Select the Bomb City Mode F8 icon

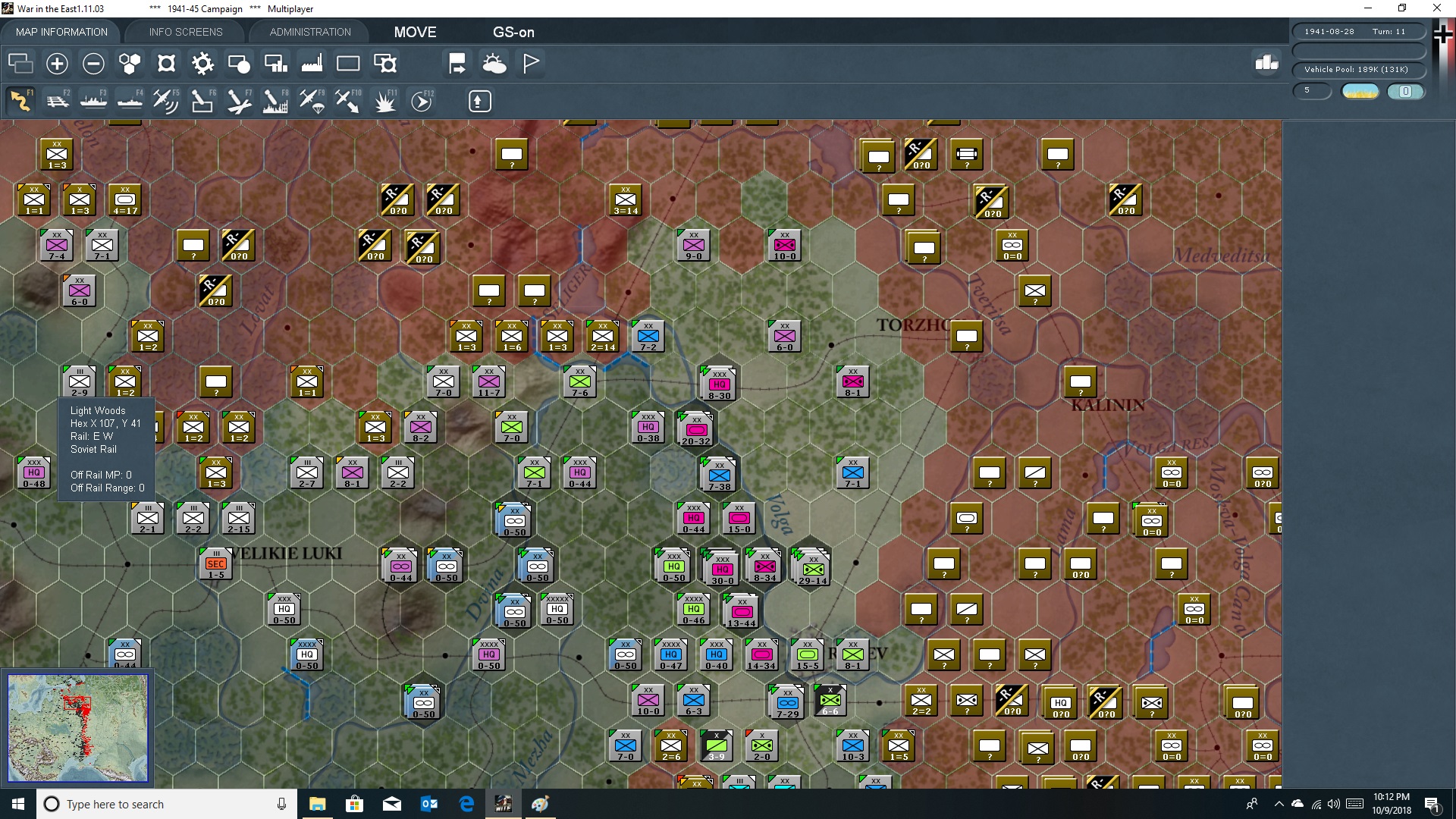pos(275,101)
